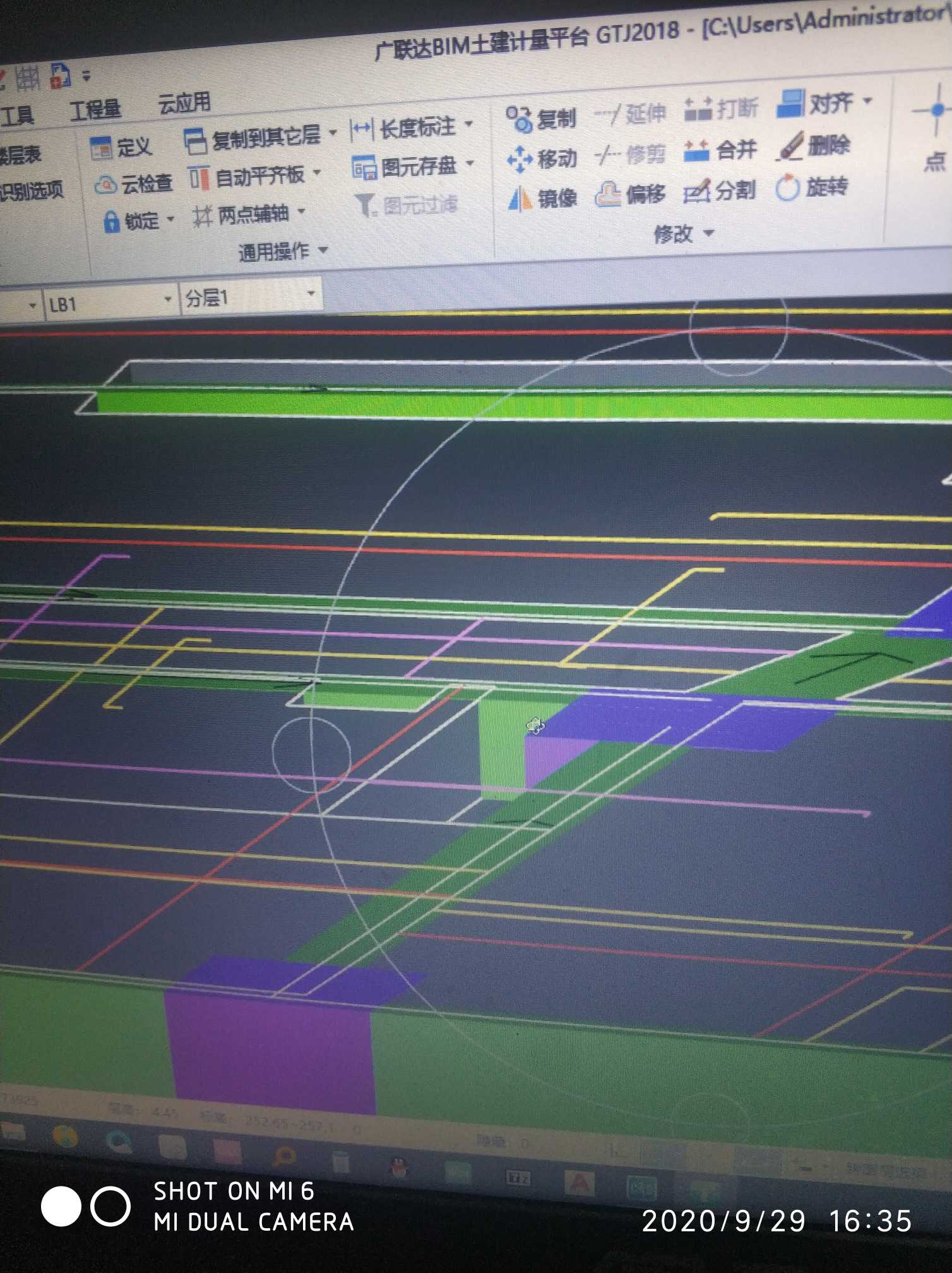Viewport: 952px width, 1273px height.
Task: Click the Two-point auxiliary axis (两点辅轴) icon
Action: pos(202,217)
